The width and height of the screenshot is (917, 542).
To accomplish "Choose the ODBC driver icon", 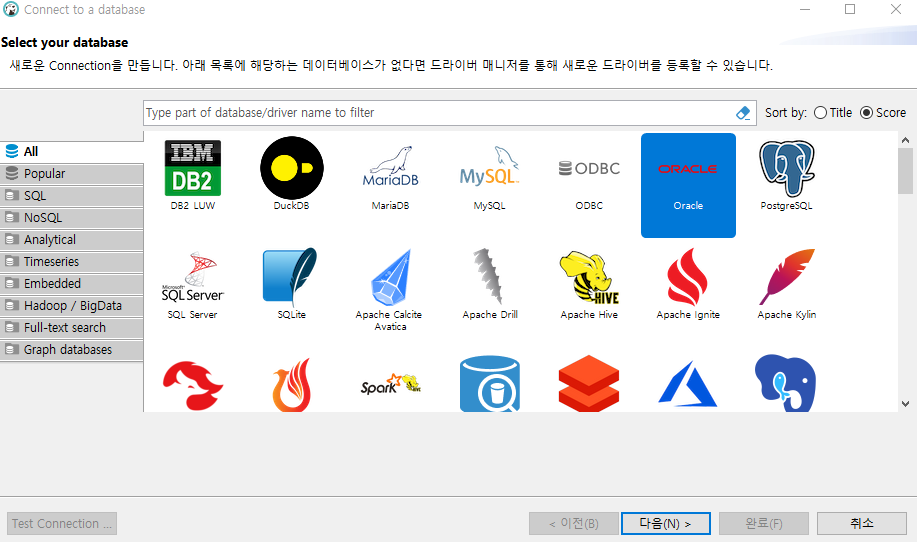I will [589, 168].
